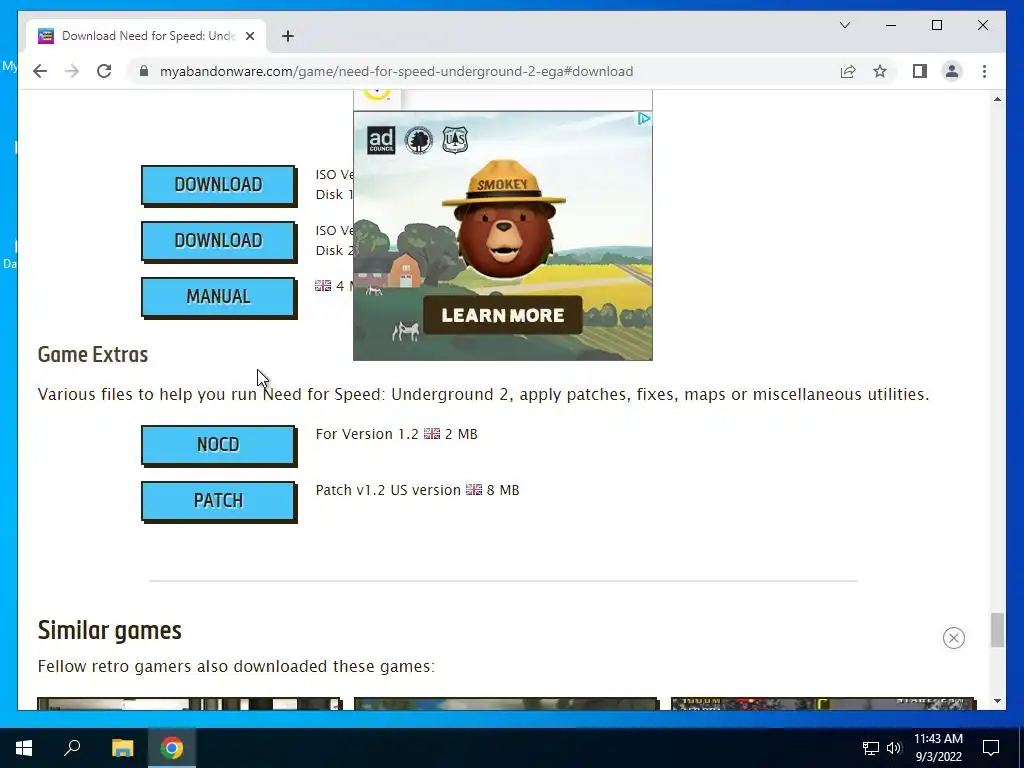Click the AdChoices icon on the ad
Image resolution: width=1024 pixels, height=768 pixels.
[x=644, y=119]
